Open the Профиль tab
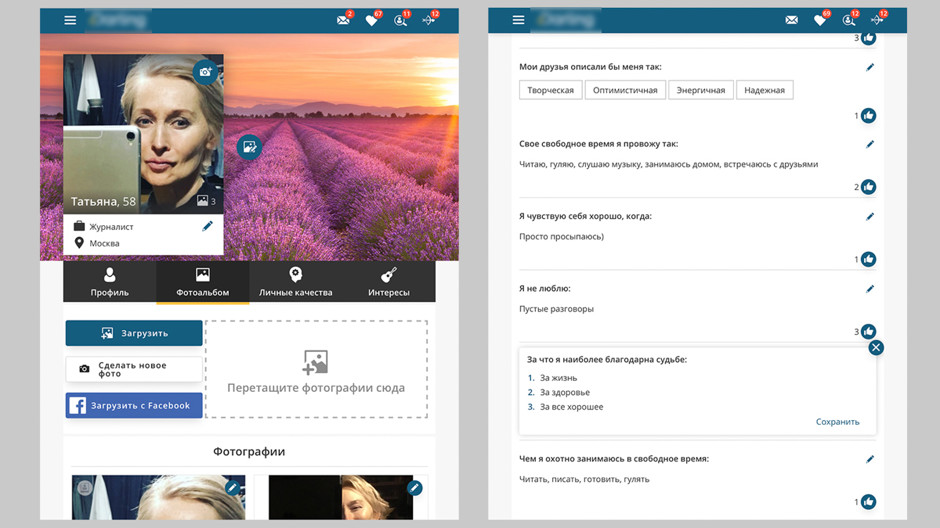This screenshot has width=940, height=528. 110,282
